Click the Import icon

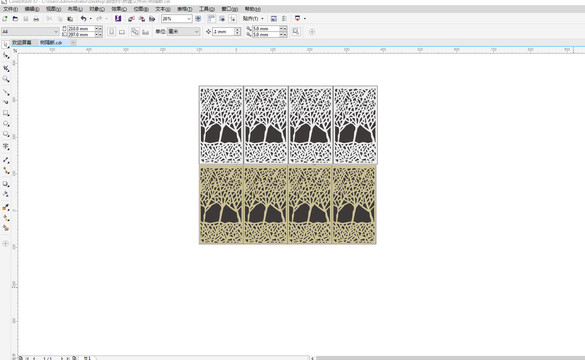131,19
